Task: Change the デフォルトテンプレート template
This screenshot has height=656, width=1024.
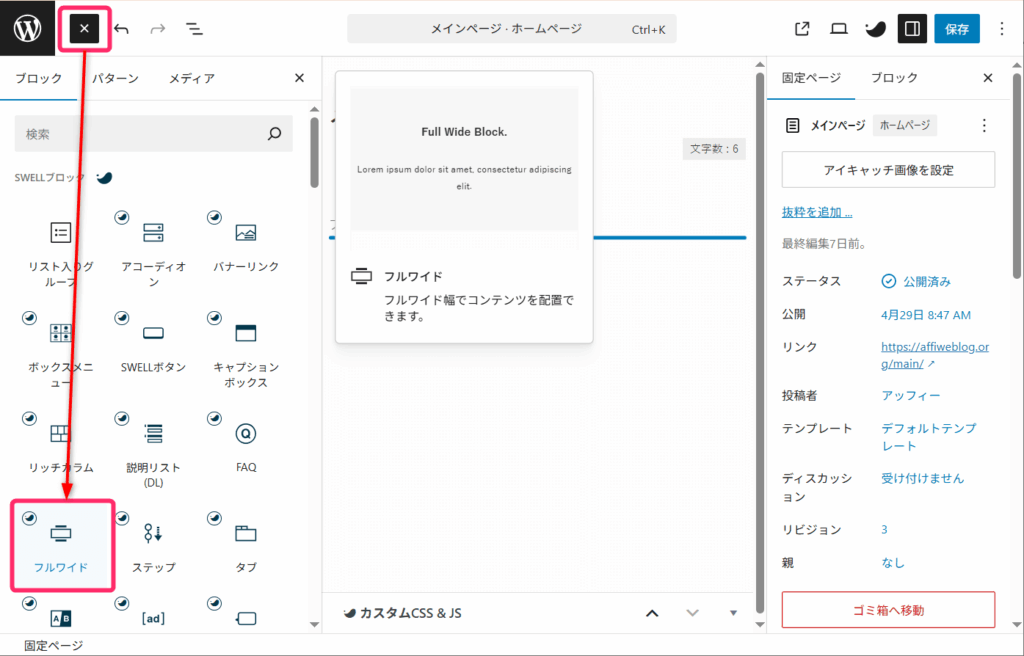Action: 929,437
